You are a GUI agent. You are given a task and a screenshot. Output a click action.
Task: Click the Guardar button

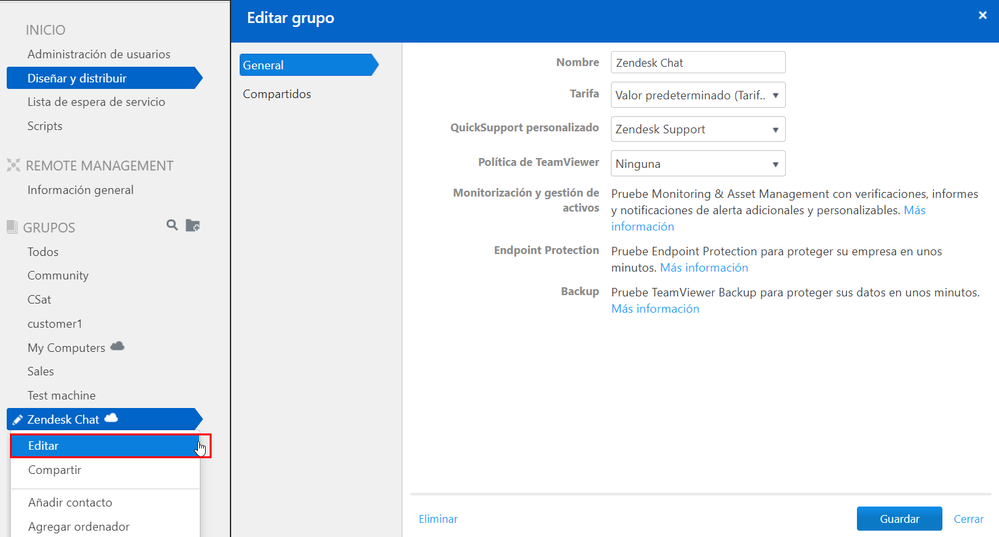(x=899, y=519)
